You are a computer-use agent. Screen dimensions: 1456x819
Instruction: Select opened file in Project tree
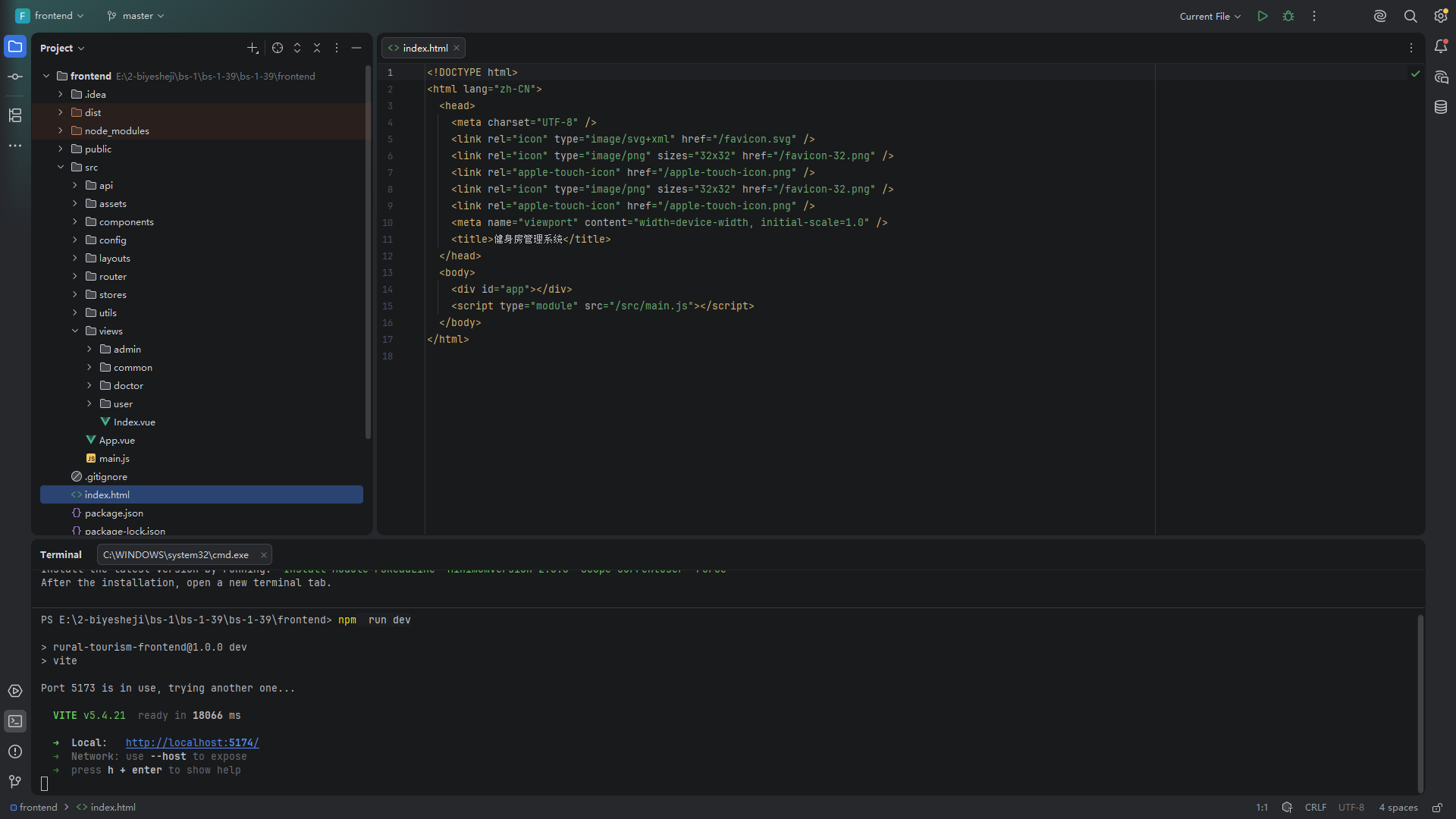tap(278, 48)
